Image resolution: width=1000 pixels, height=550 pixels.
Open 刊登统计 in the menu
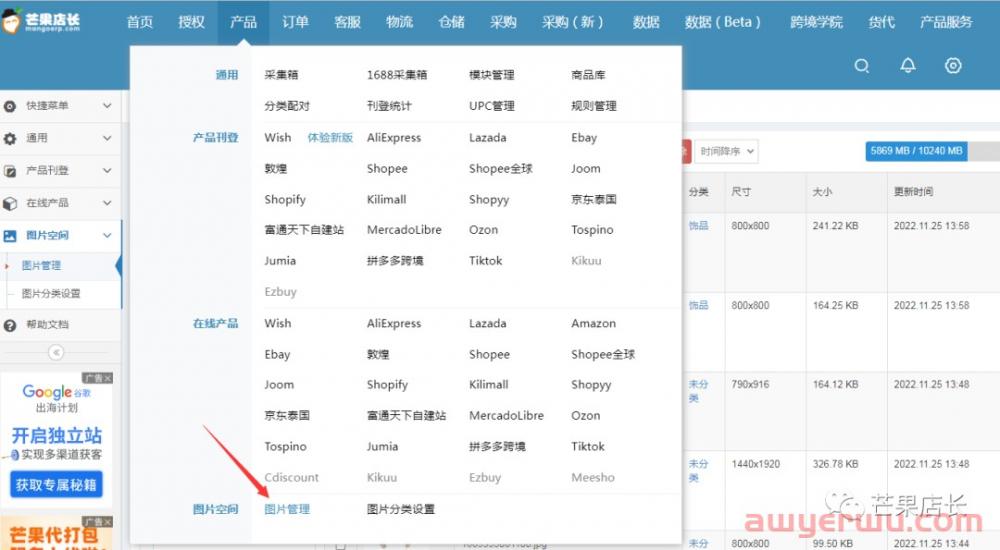pos(389,106)
